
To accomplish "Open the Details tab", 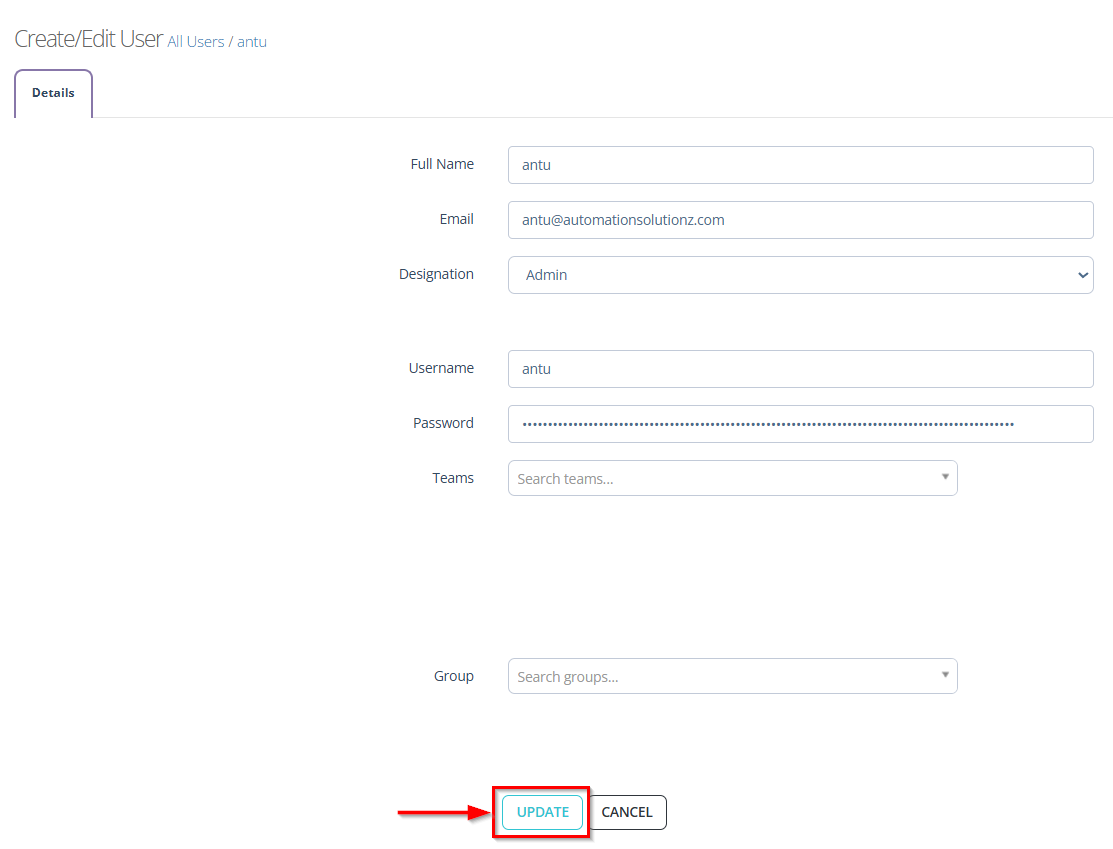I will click(x=53, y=93).
